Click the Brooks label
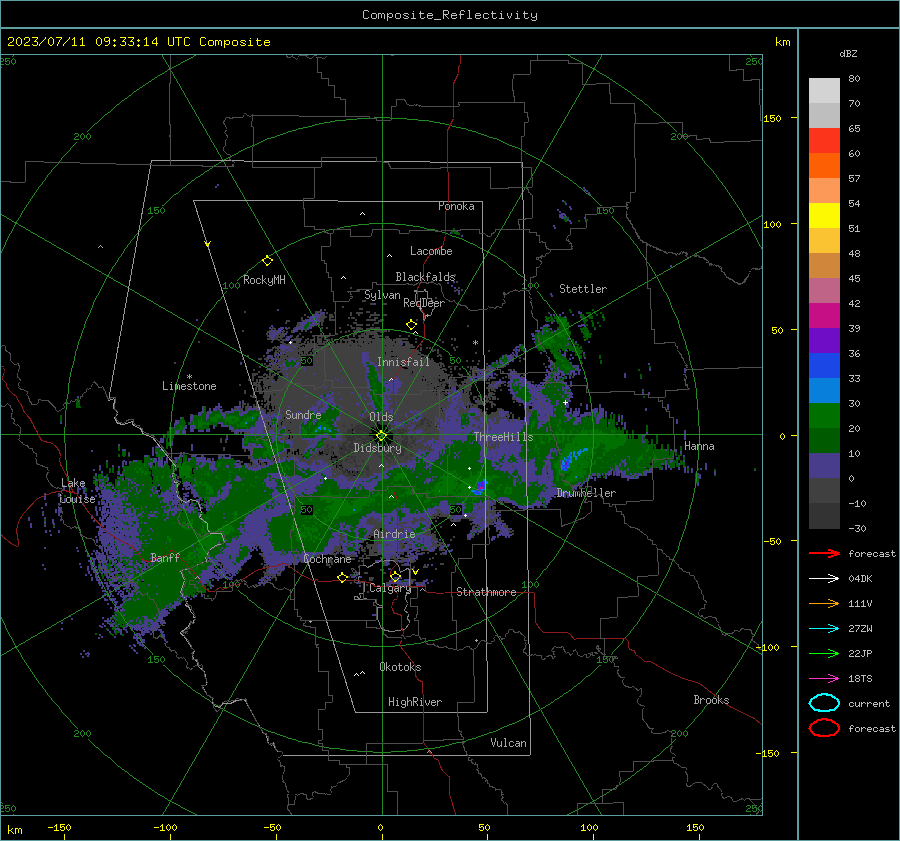 pos(711,700)
